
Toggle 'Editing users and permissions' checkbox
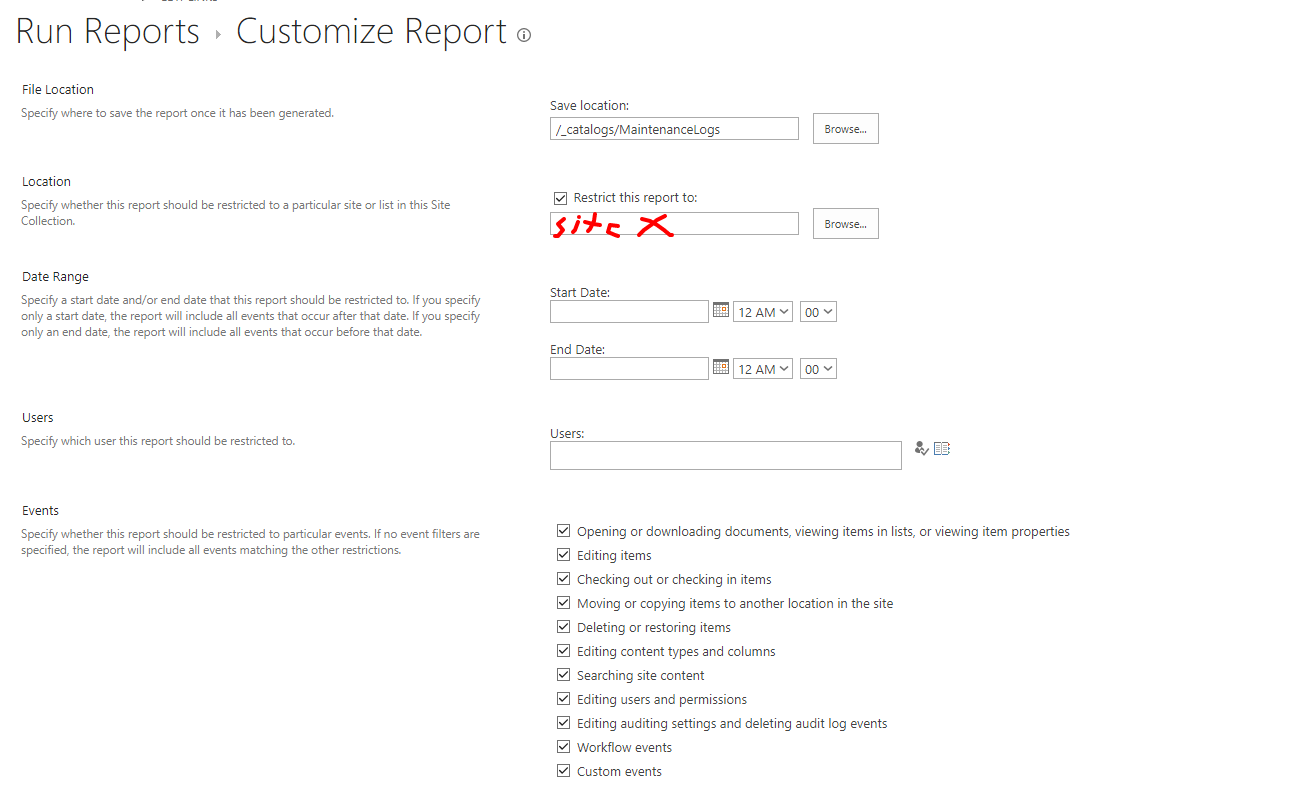coord(564,699)
